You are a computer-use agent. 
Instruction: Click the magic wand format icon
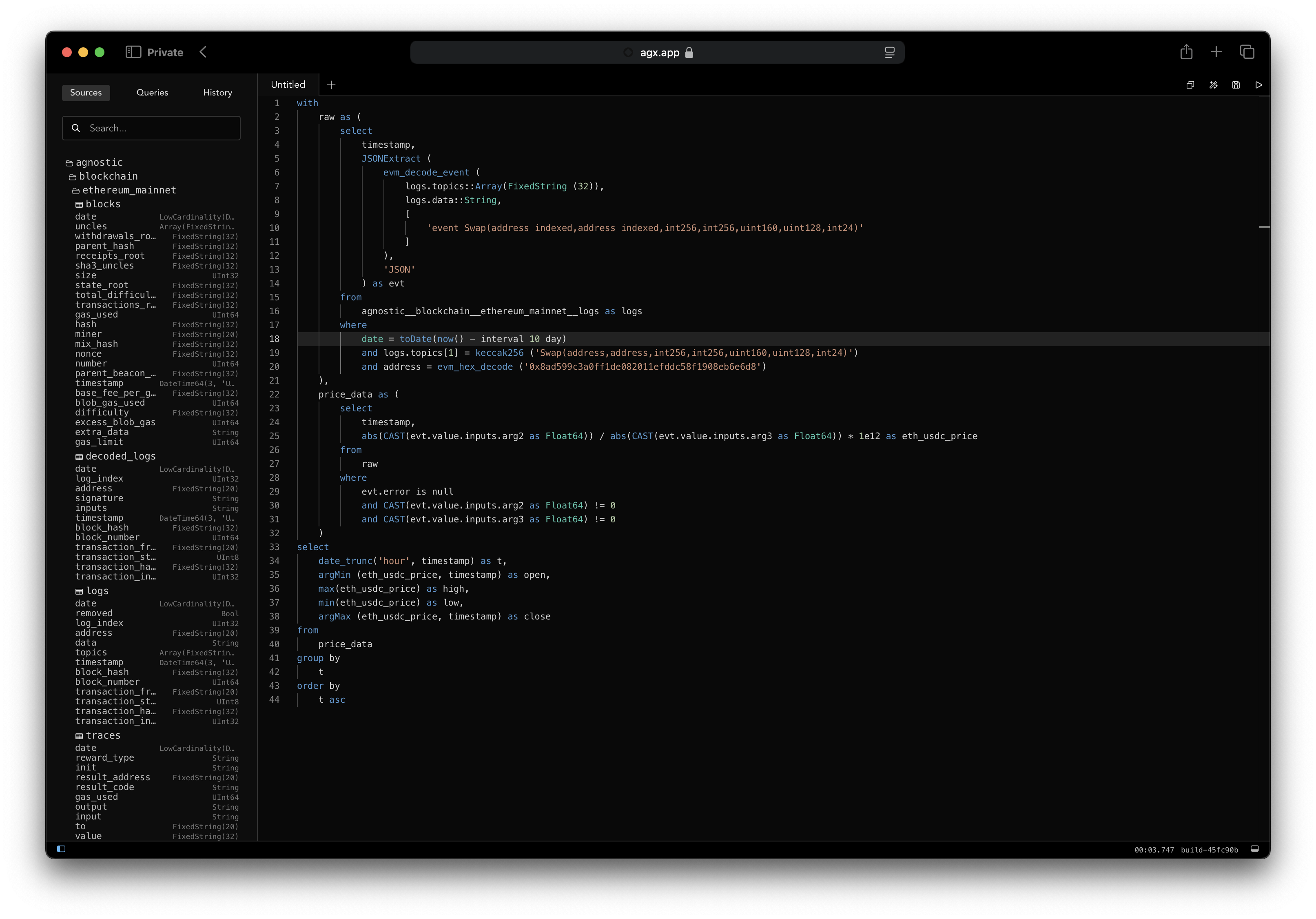point(1213,85)
